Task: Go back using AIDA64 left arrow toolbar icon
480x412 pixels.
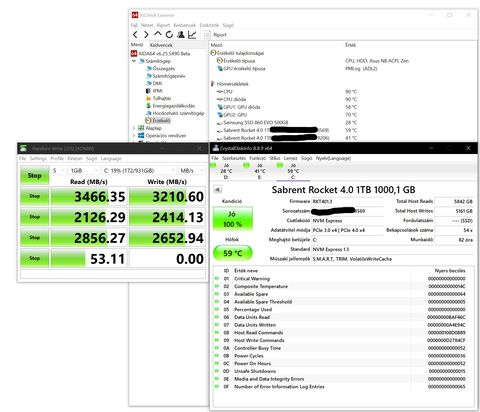Action: click(135, 34)
